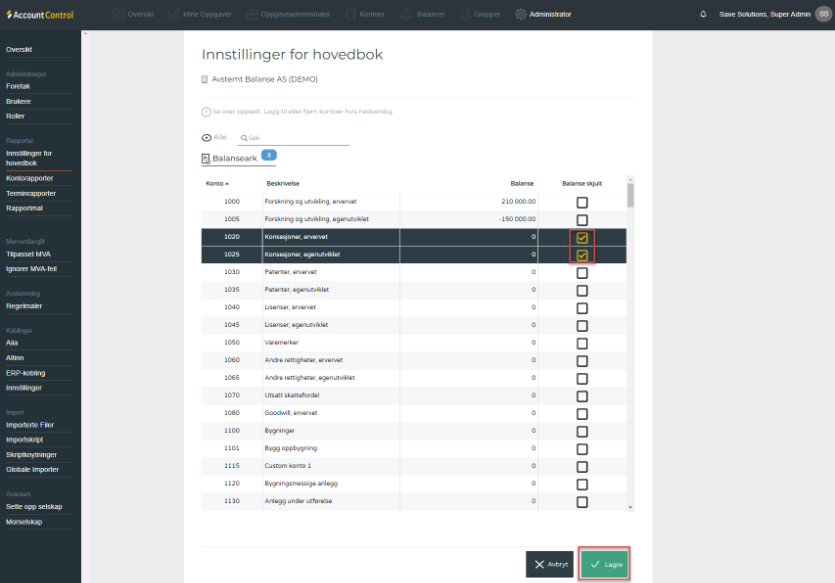Open the Administrator gear menu

click(544, 14)
